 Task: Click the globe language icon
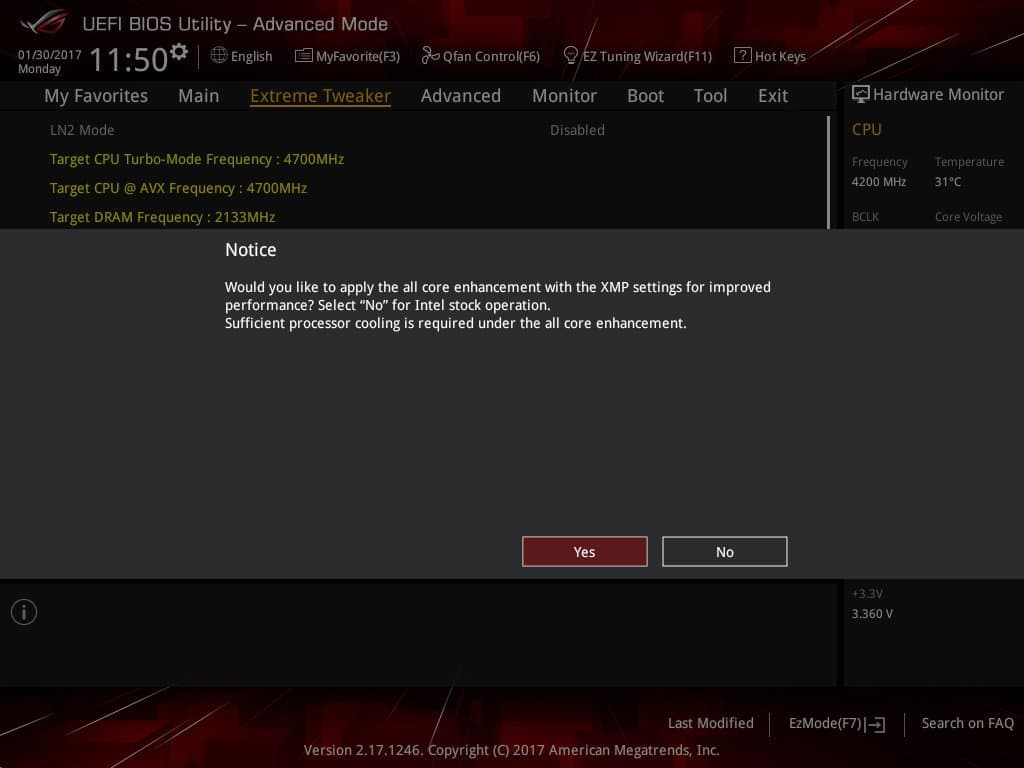219,56
